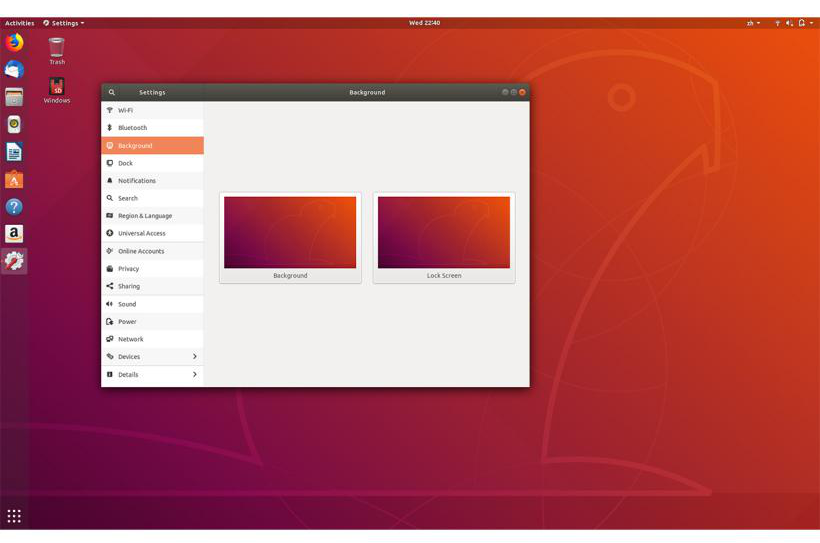Click the Wi-Fi icon in sidebar

pos(110,110)
